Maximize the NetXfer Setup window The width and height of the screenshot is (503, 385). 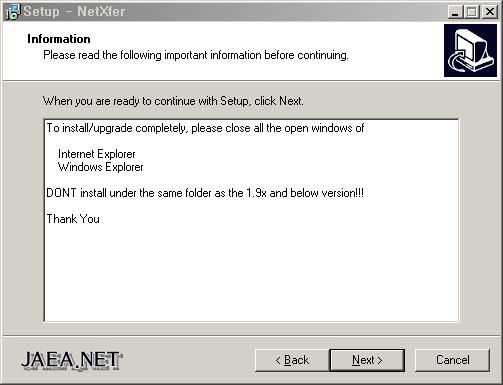[x=472, y=12]
